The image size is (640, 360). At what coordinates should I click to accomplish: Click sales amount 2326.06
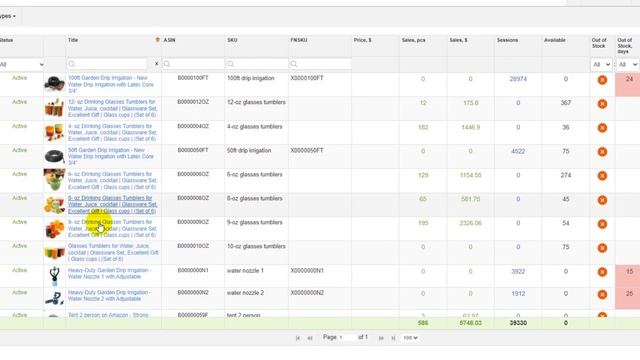471,223
